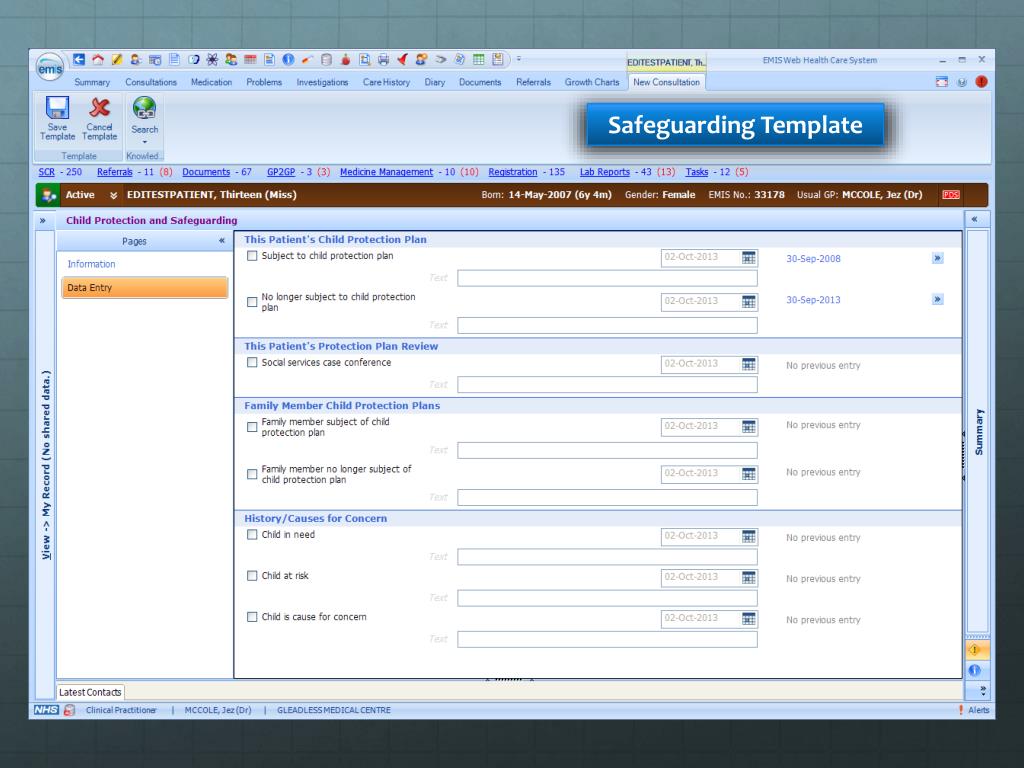Click the red swoosh tick toolbar icon
Image resolution: width=1024 pixels, height=768 pixels.
[x=402, y=59]
